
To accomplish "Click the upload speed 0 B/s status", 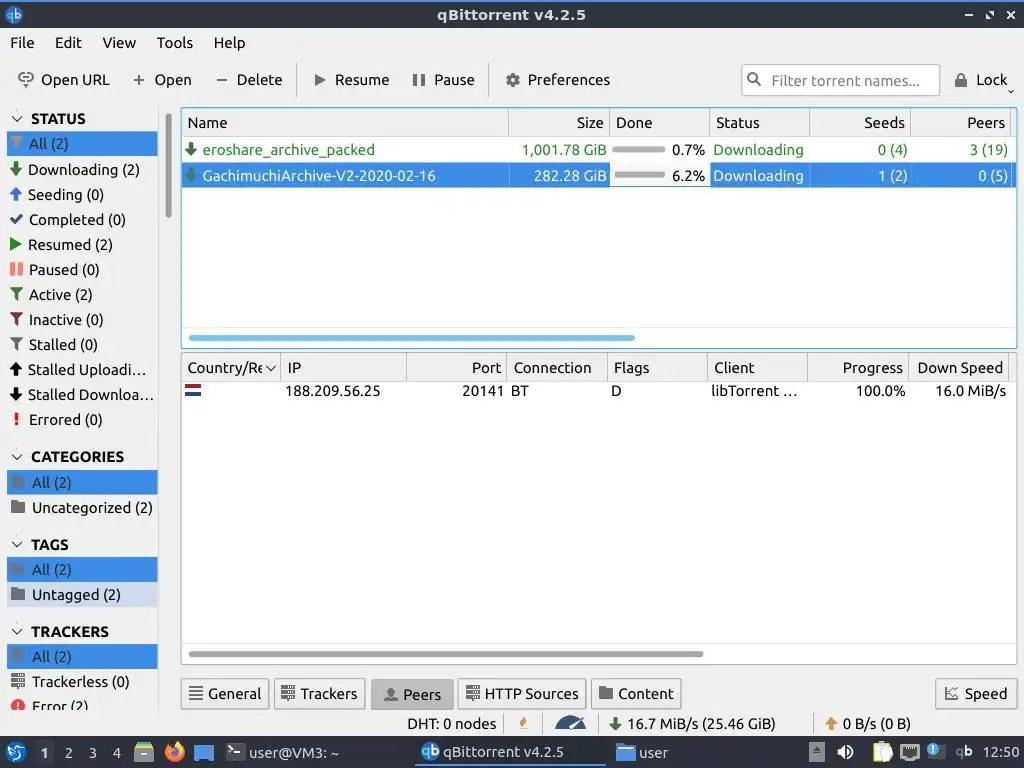I will click(x=868, y=724).
